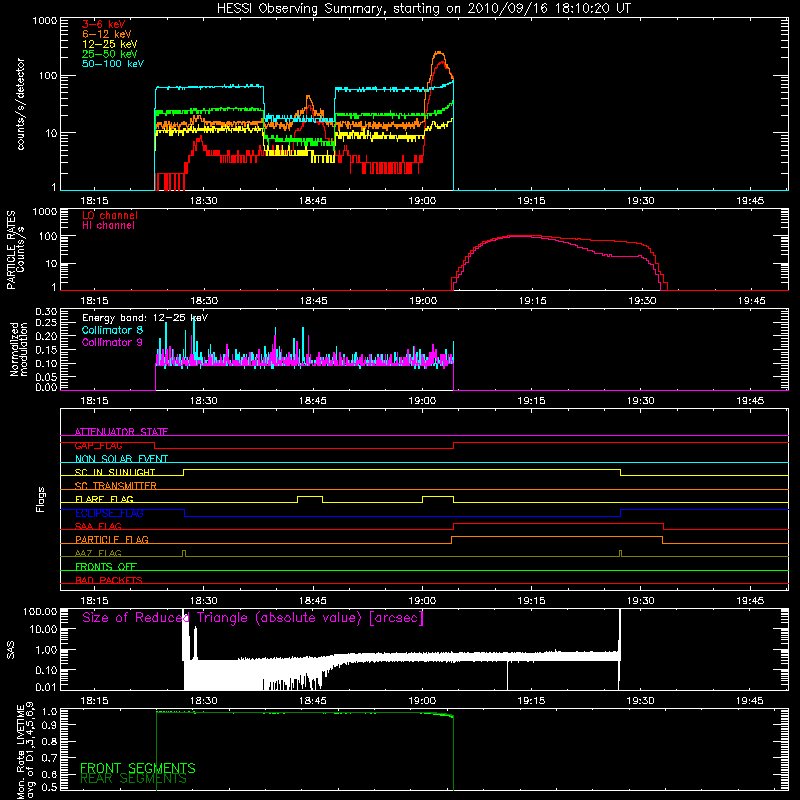Click the 'FRONT SEGMENTS' legend label

138,768
